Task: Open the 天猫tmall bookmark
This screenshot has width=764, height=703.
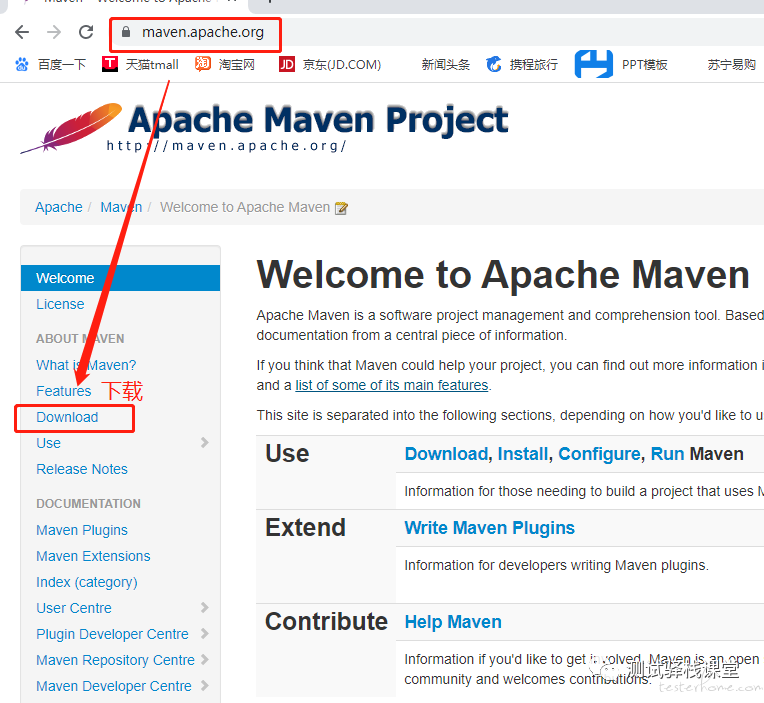Action: 152,64
